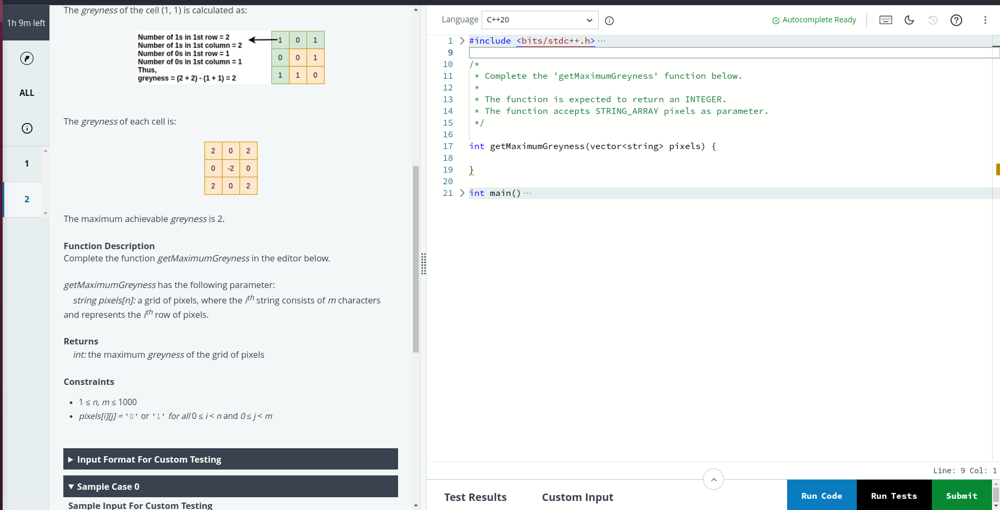Open the info icon in left sidebar

click(27, 128)
